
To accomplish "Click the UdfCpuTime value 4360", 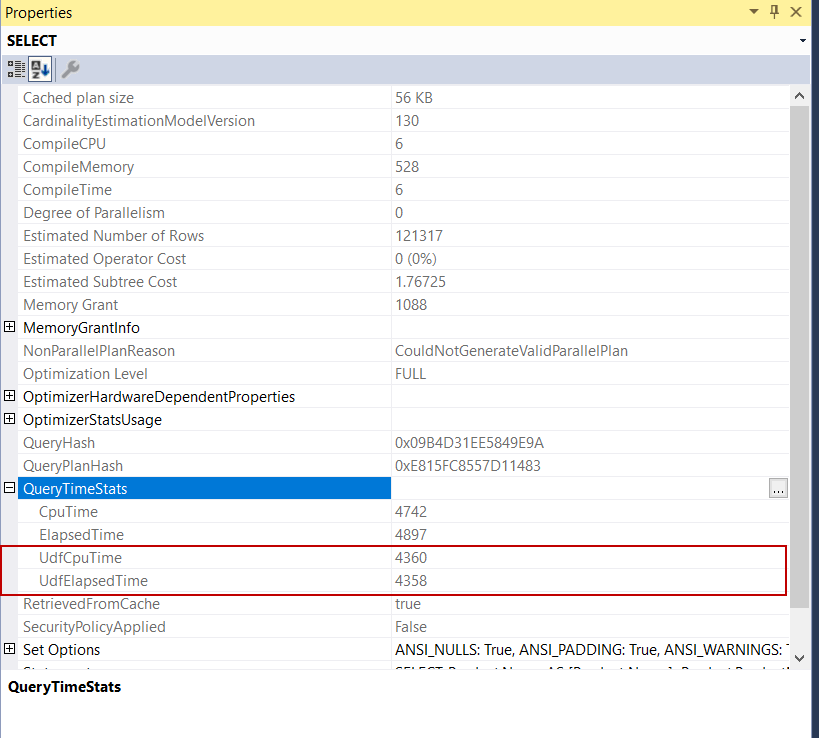I will [411, 557].
